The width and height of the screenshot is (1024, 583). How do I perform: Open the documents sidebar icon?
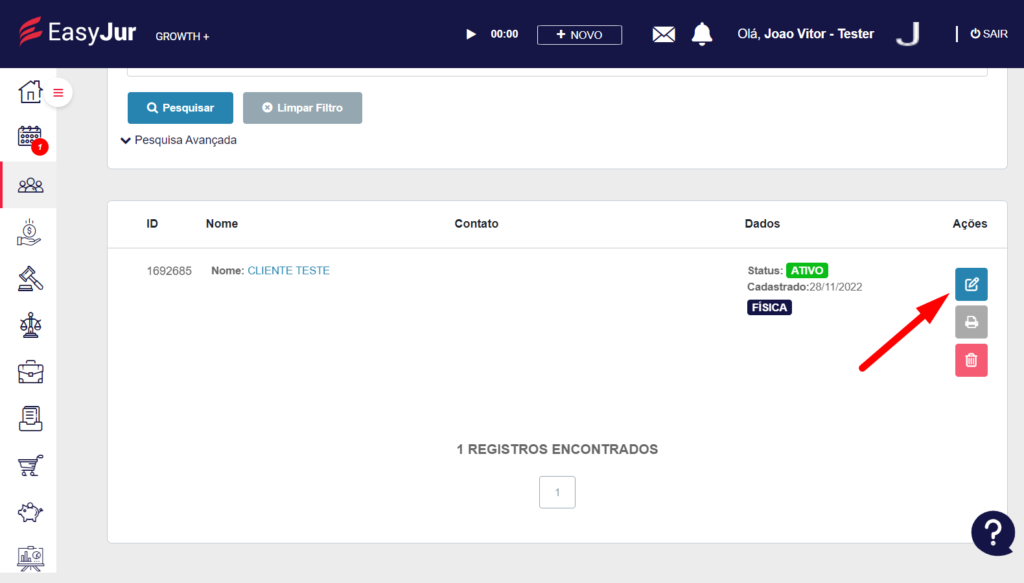tap(30, 418)
